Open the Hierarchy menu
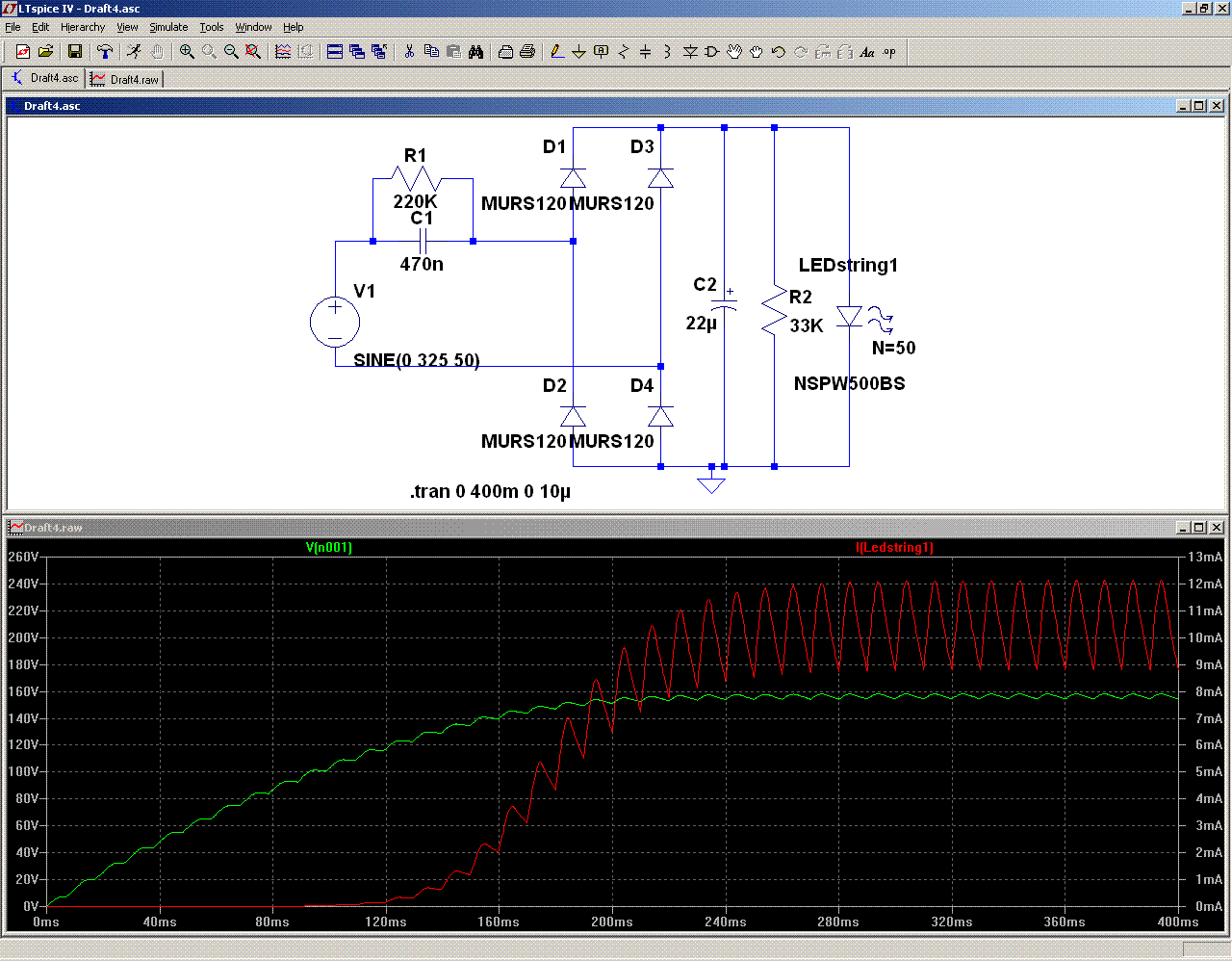The image size is (1232, 961). point(83,27)
